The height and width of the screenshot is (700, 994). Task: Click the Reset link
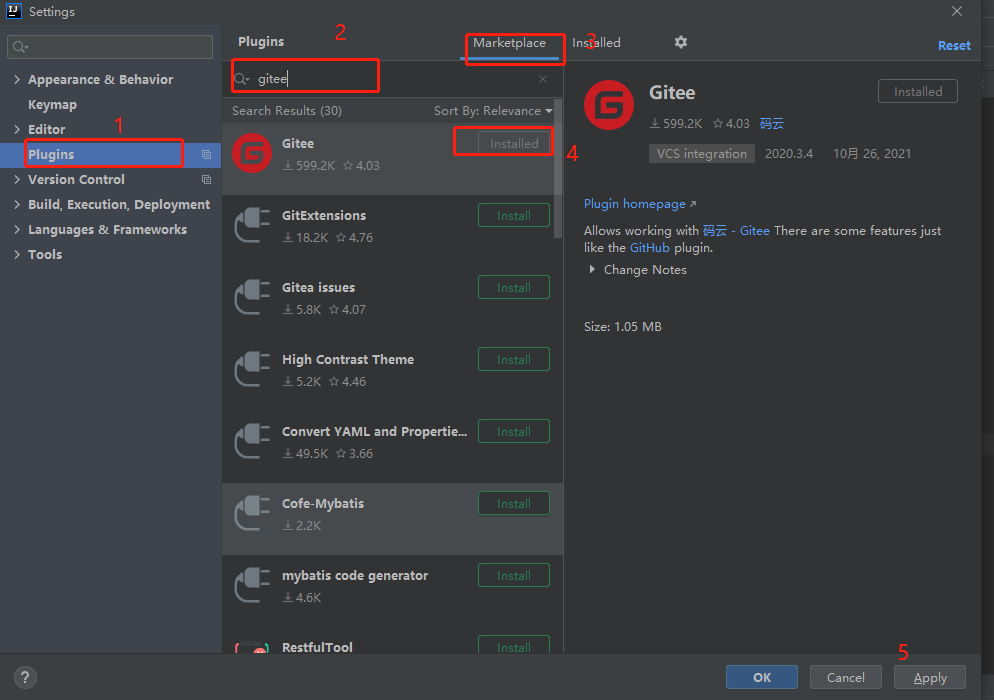[954, 46]
